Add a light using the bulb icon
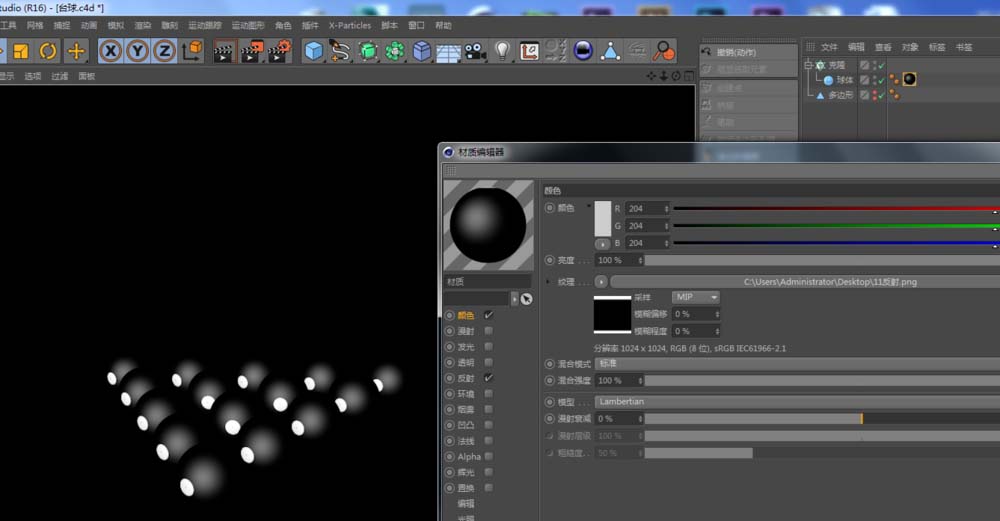Viewport: 1000px width, 521px height. (502, 51)
